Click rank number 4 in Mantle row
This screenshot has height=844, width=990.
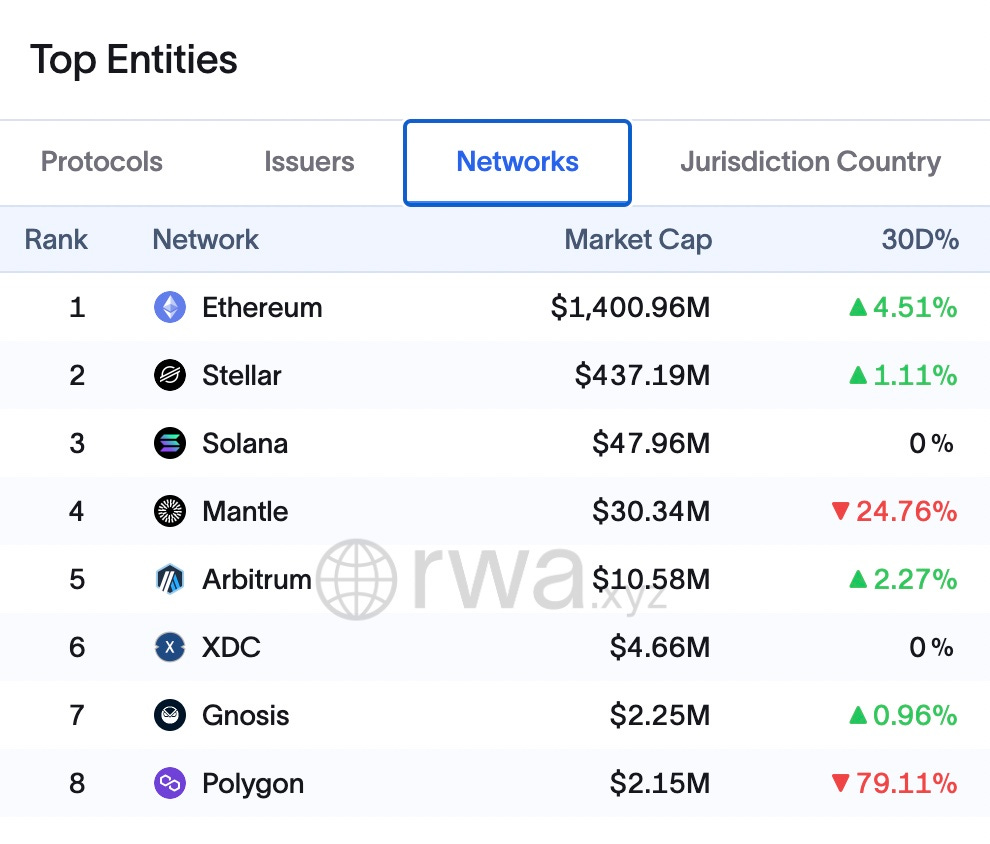tap(77, 511)
